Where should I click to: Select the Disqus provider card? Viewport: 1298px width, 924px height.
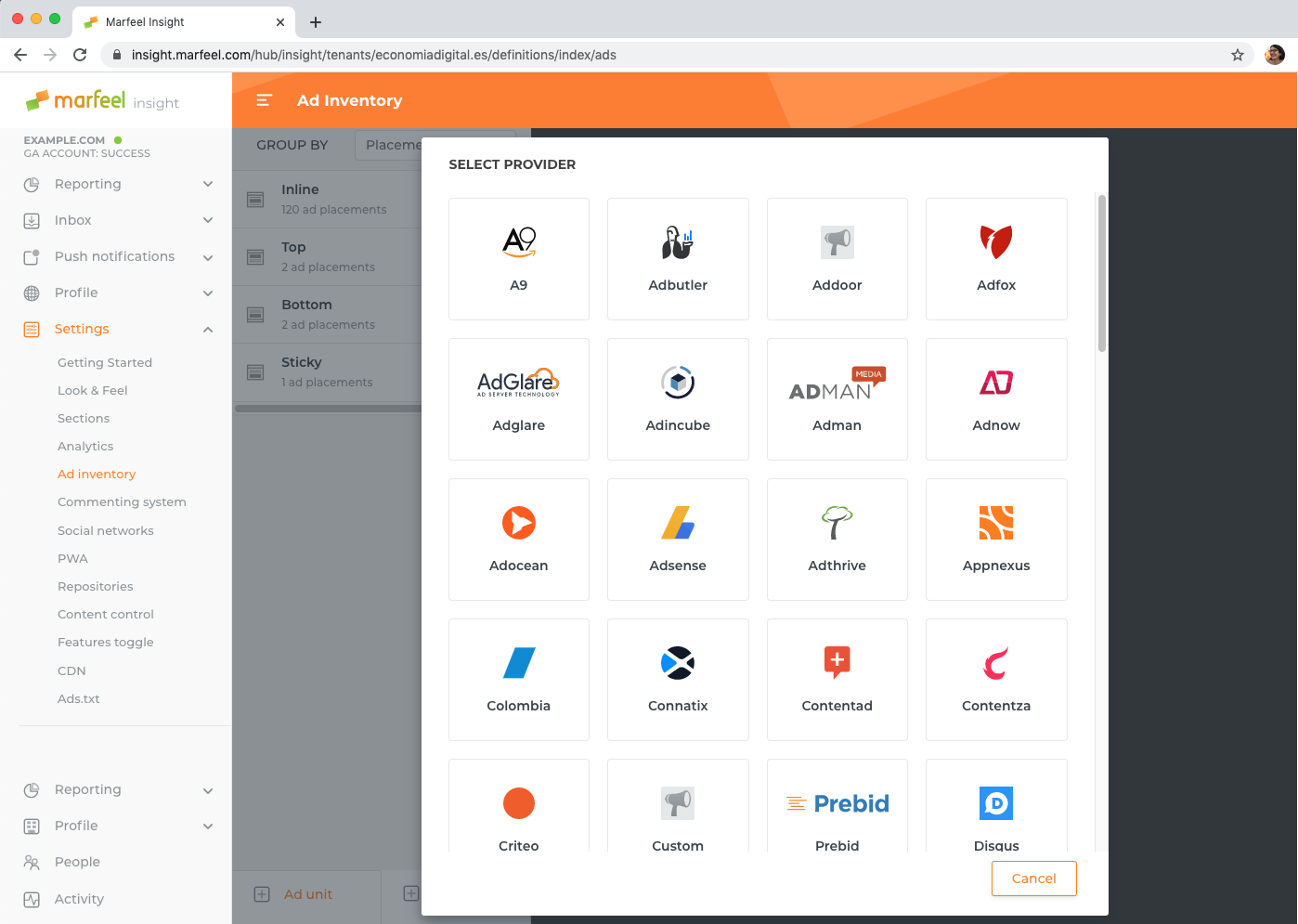coord(996,805)
